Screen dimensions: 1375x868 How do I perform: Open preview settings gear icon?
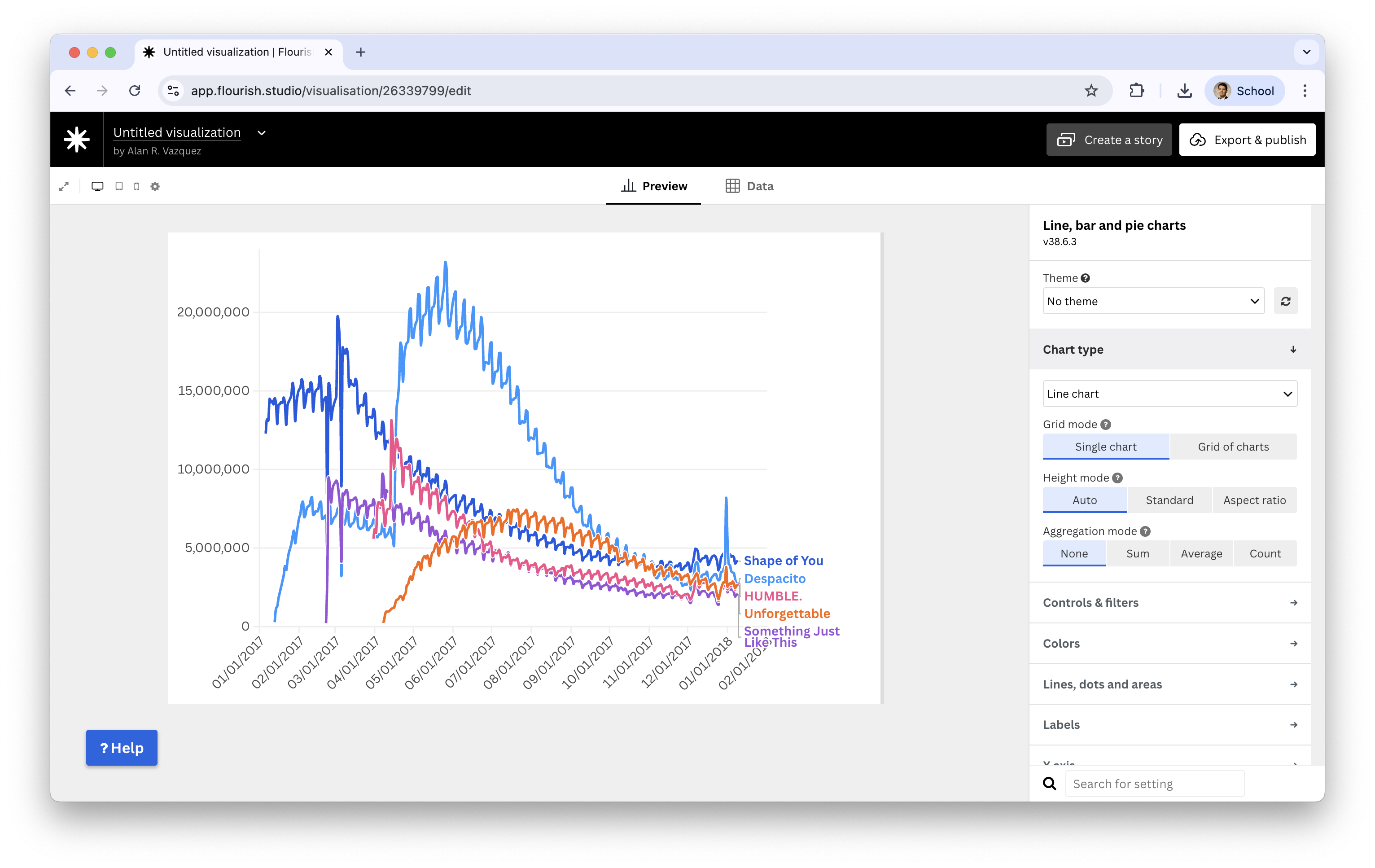point(155,186)
